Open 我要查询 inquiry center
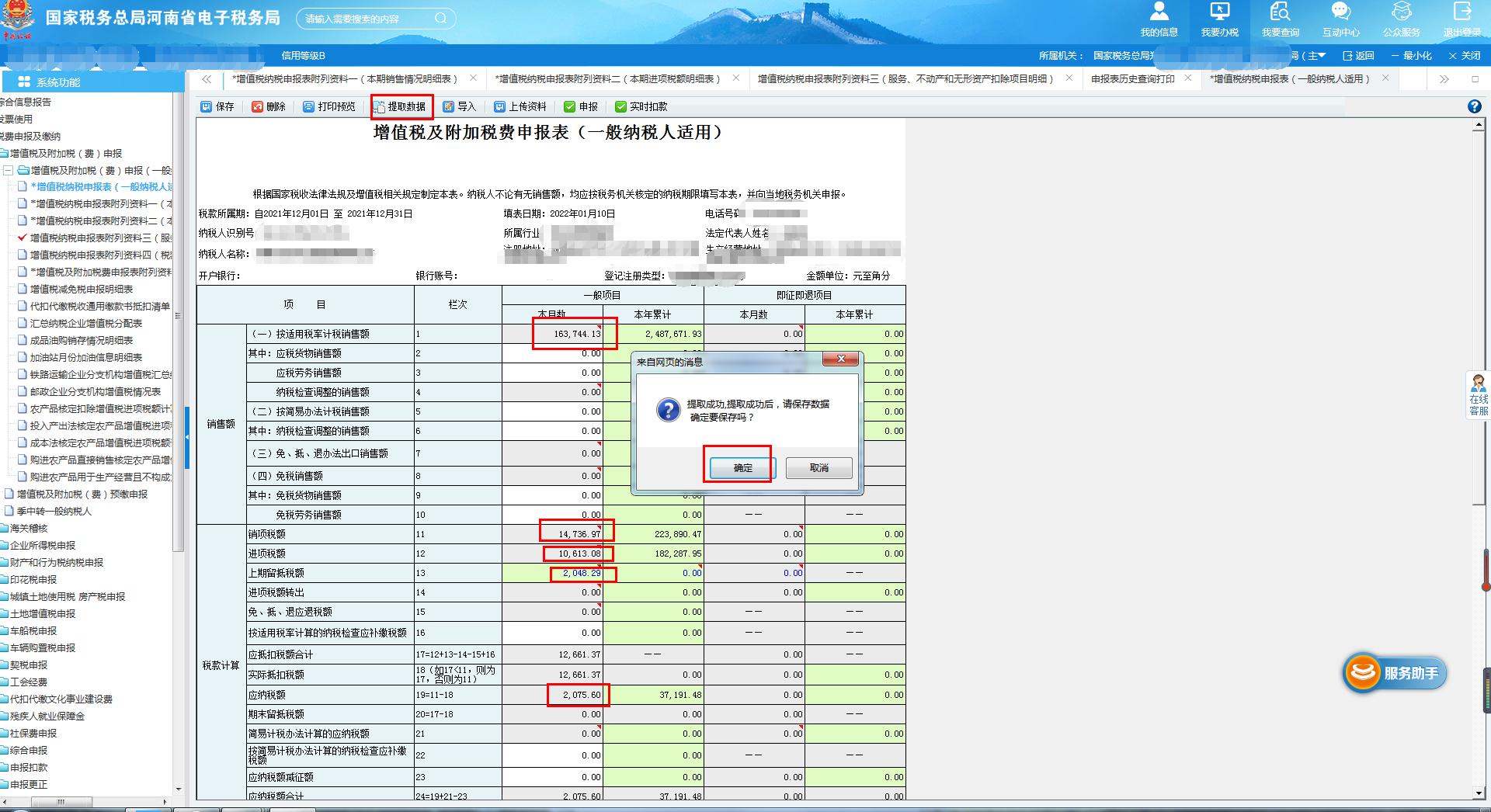 1280,20
